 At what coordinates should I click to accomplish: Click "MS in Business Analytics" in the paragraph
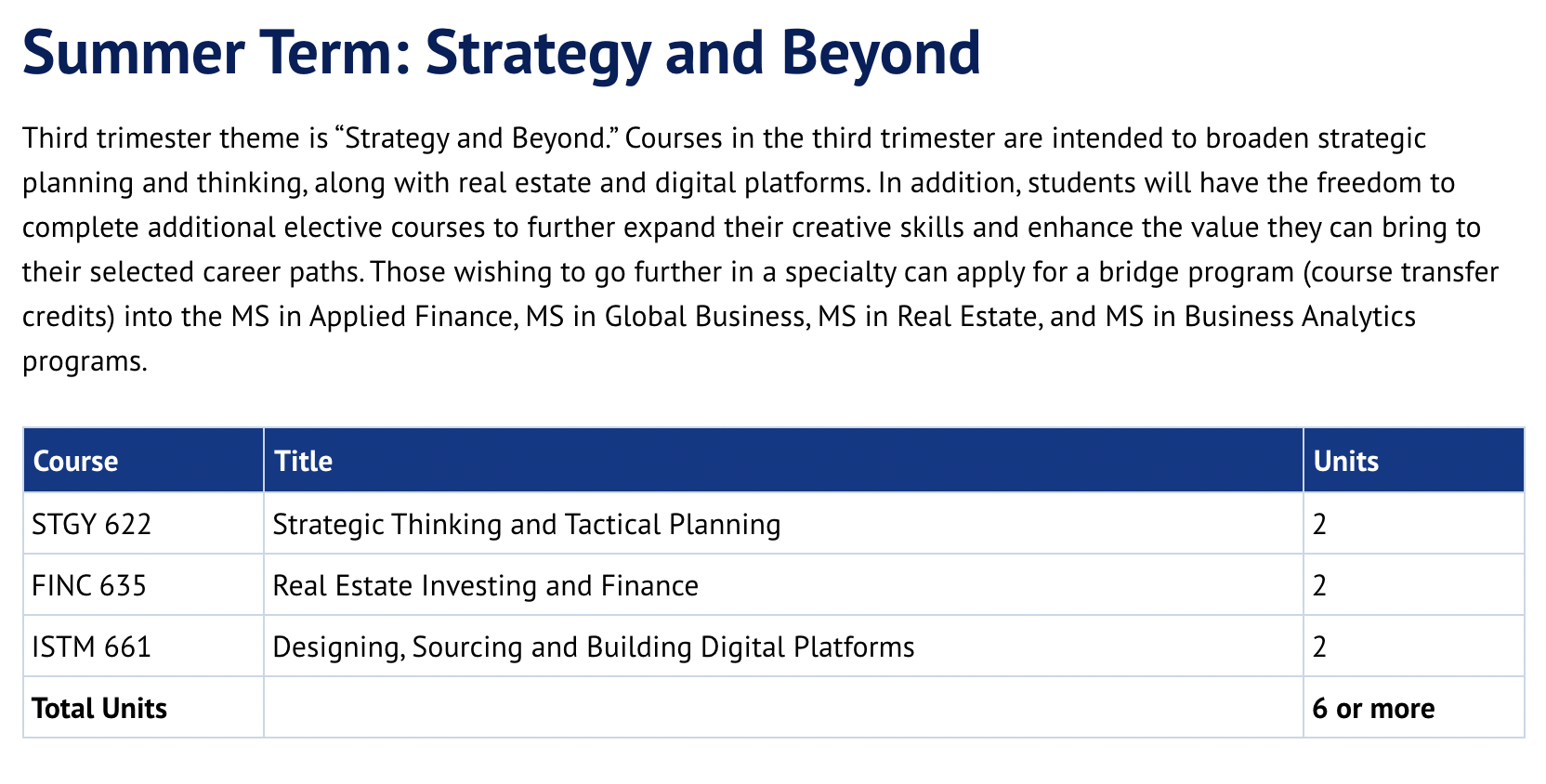tap(1261, 317)
